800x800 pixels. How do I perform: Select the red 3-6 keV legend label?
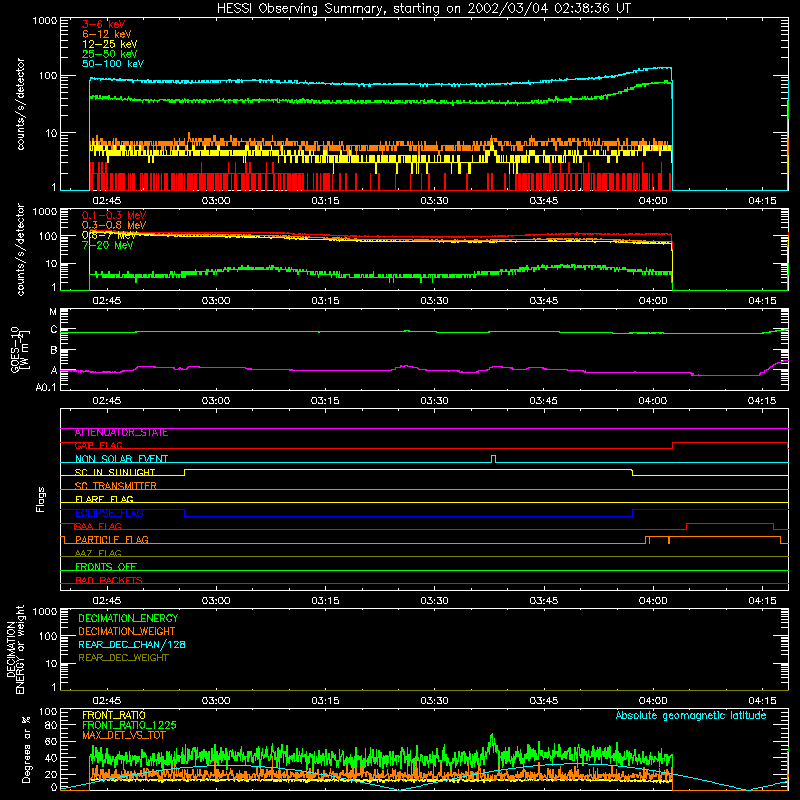point(104,24)
